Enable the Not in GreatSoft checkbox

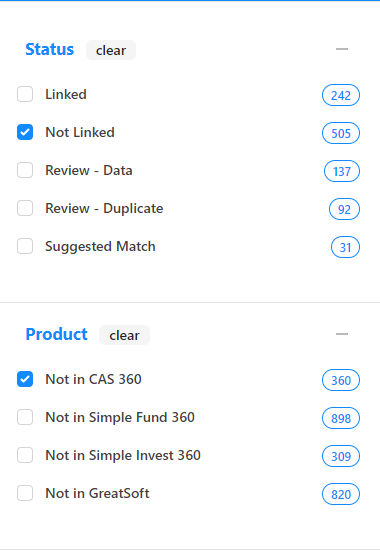tap(25, 493)
